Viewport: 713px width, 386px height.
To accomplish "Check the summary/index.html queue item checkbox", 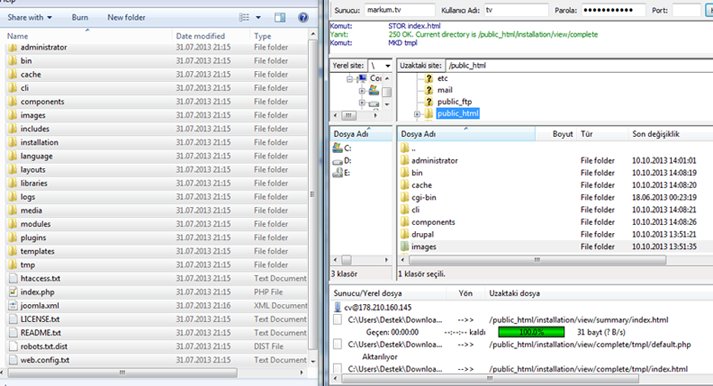I will tap(337, 320).
